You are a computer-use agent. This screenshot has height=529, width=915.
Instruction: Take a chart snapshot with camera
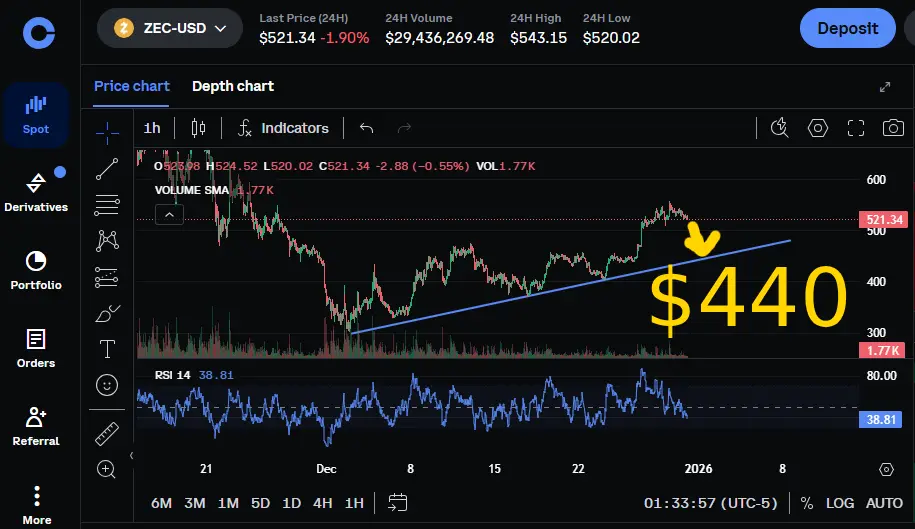click(x=893, y=128)
